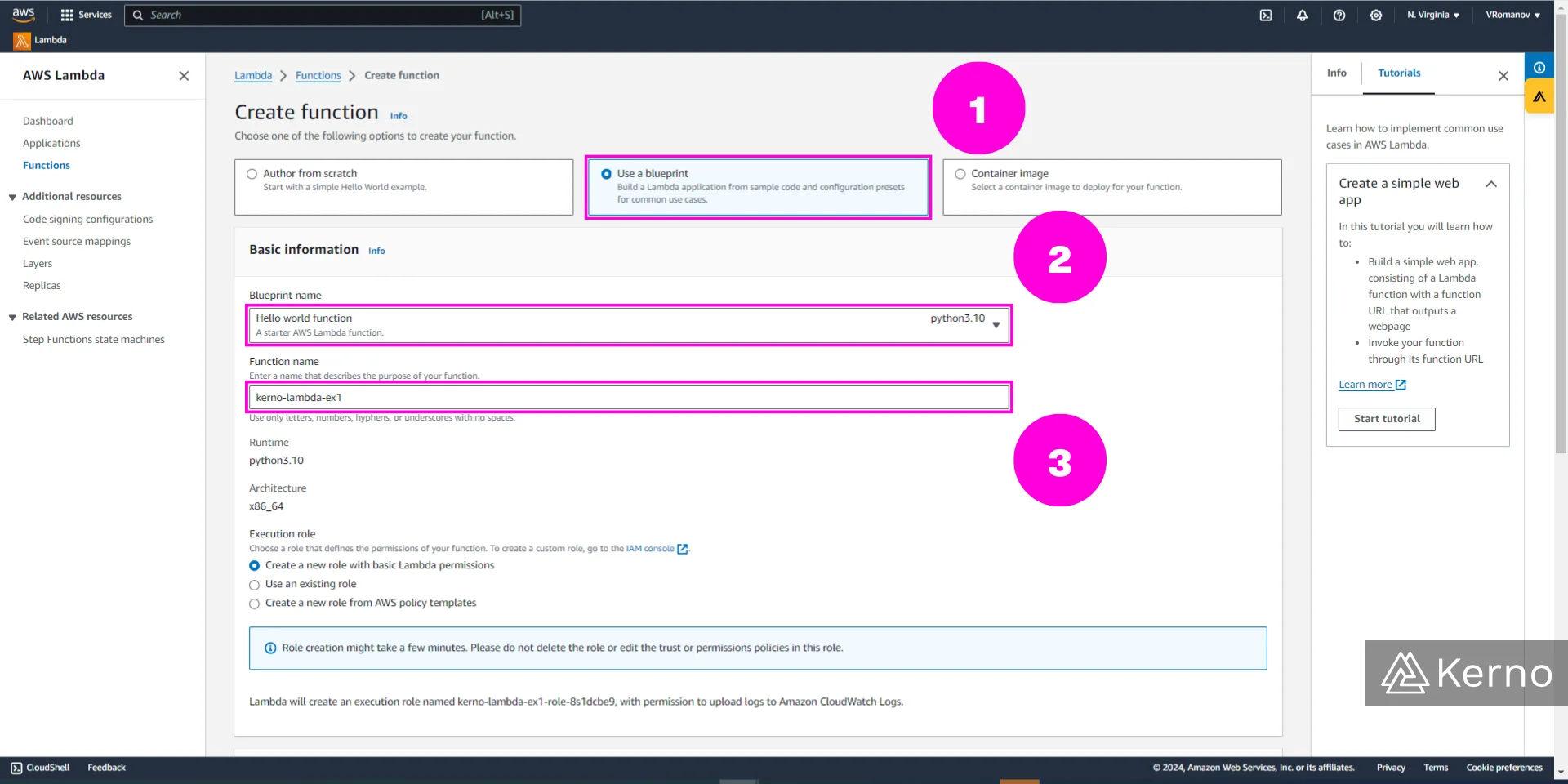Open the settings gear menu
This screenshot has height=784, width=1568.
(x=1376, y=15)
